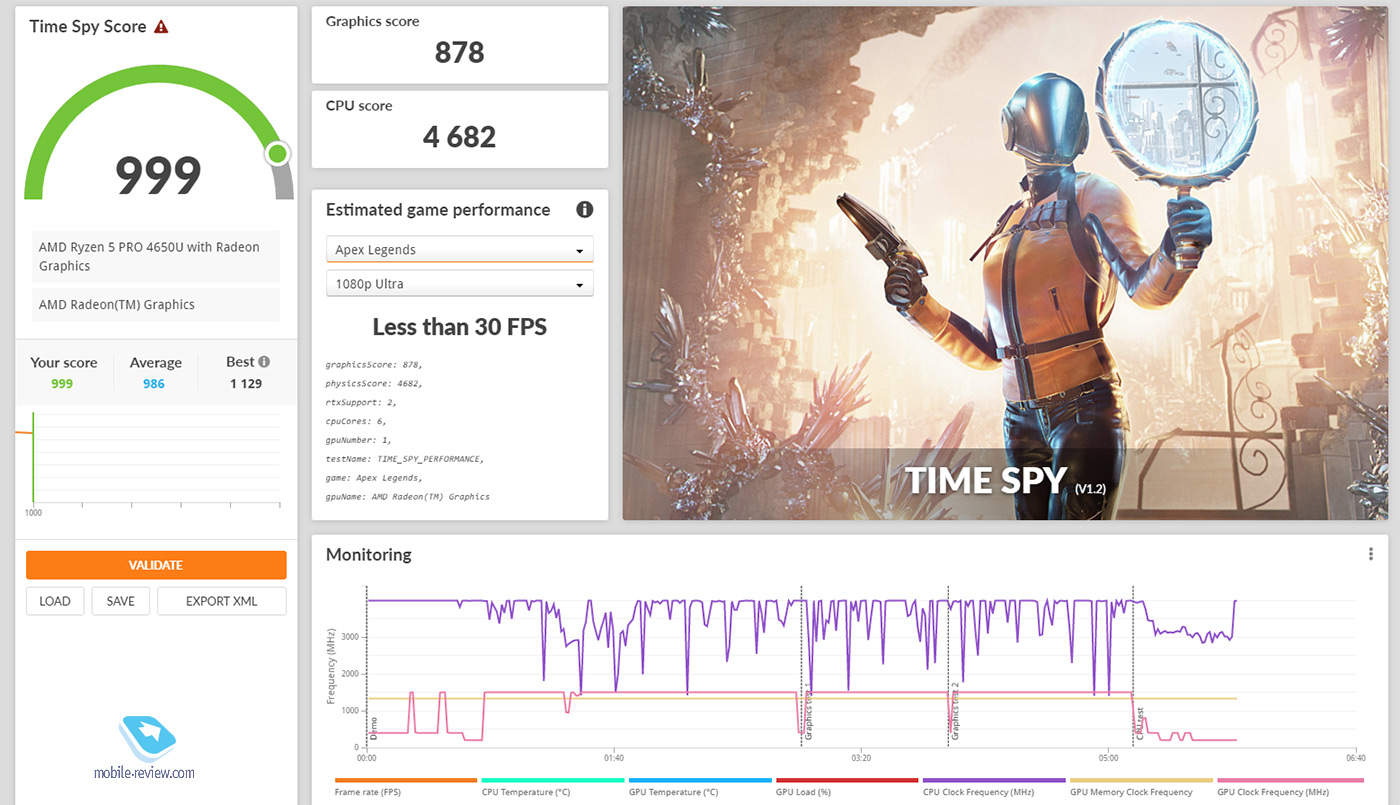Expand the 1080p Ultra resolution dropdown
Screen dimensions: 1400x805
coord(460,284)
